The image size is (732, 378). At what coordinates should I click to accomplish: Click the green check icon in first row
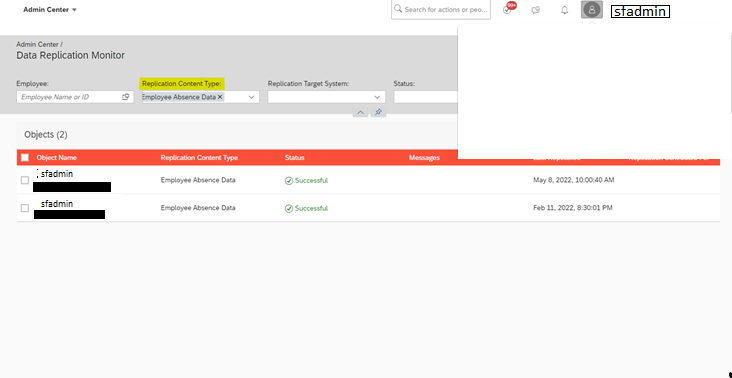click(289, 181)
